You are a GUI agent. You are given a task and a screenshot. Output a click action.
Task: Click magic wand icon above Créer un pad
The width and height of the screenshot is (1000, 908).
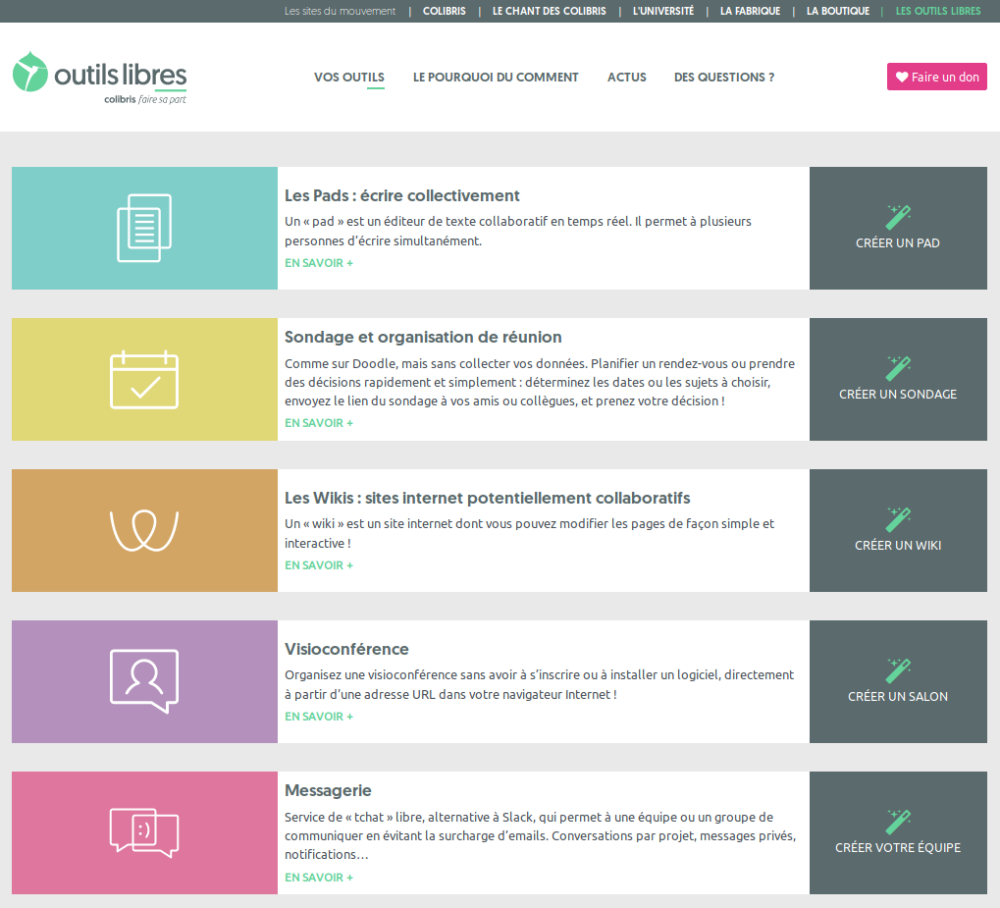click(x=898, y=217)
